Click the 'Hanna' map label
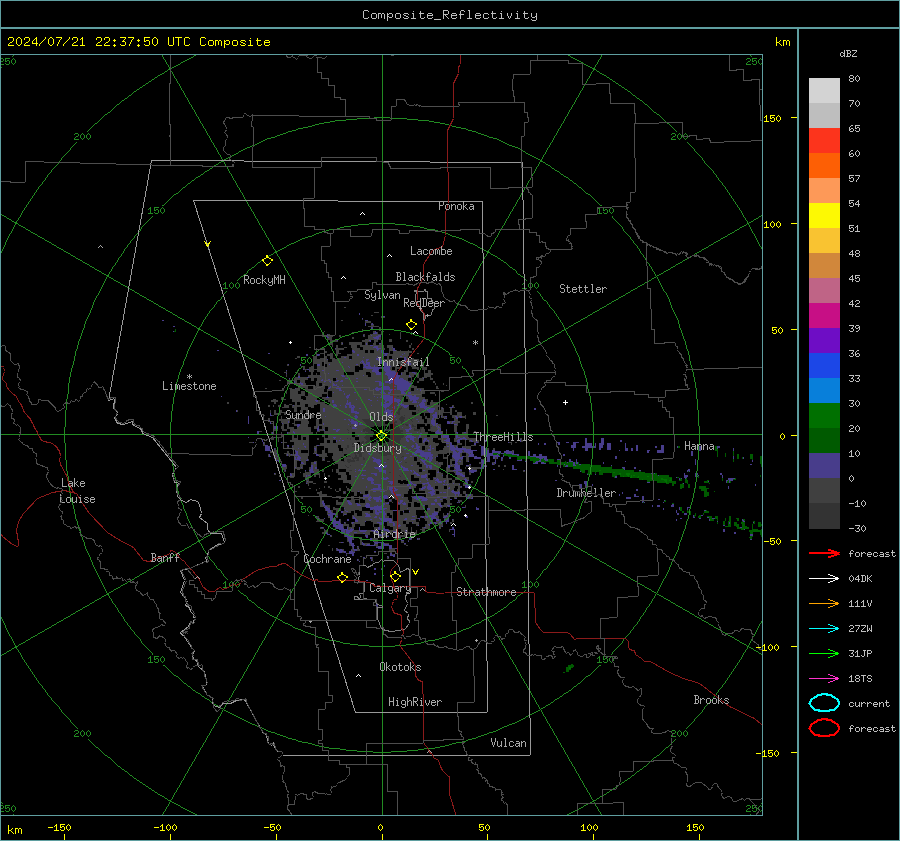The width and height of the screenshot is (900, 841). pos(699,446)
